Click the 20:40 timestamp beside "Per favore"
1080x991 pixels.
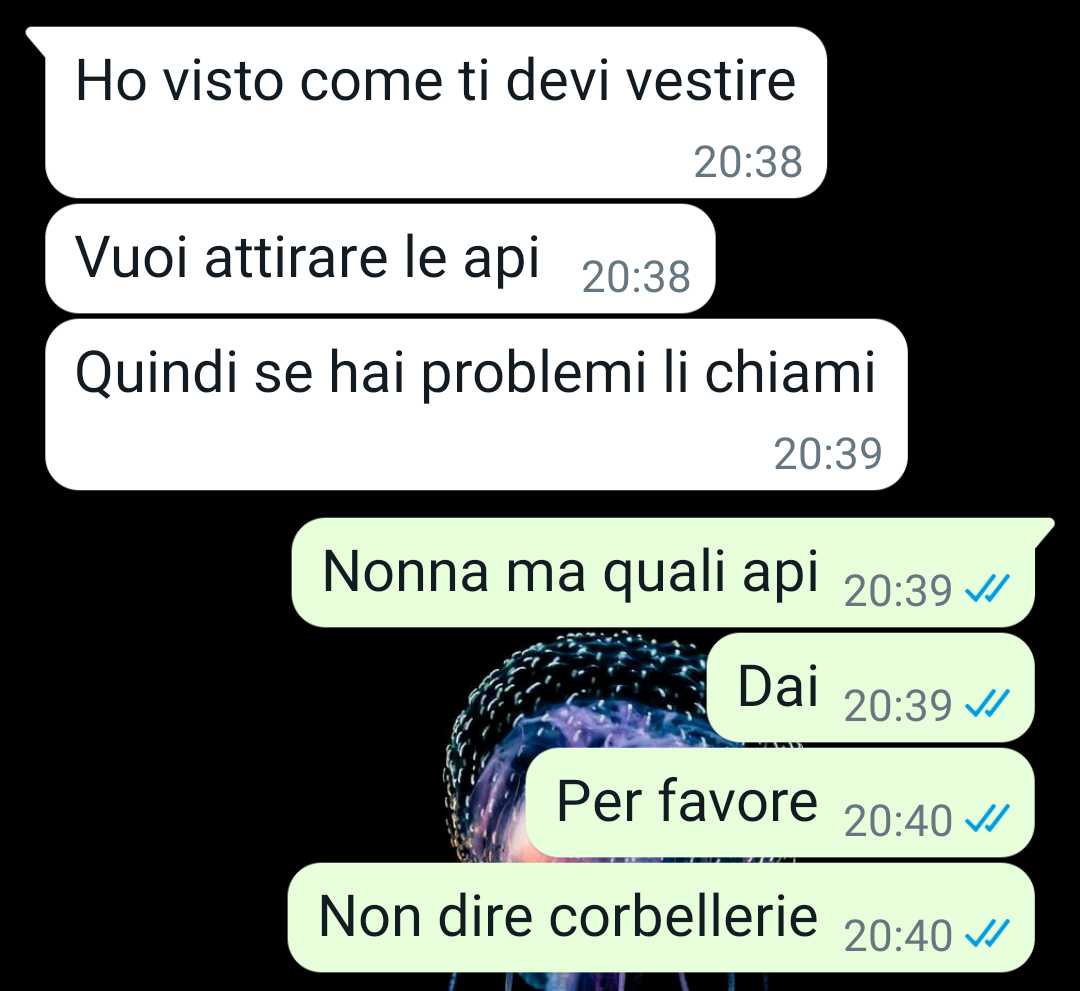pos(898,821)
